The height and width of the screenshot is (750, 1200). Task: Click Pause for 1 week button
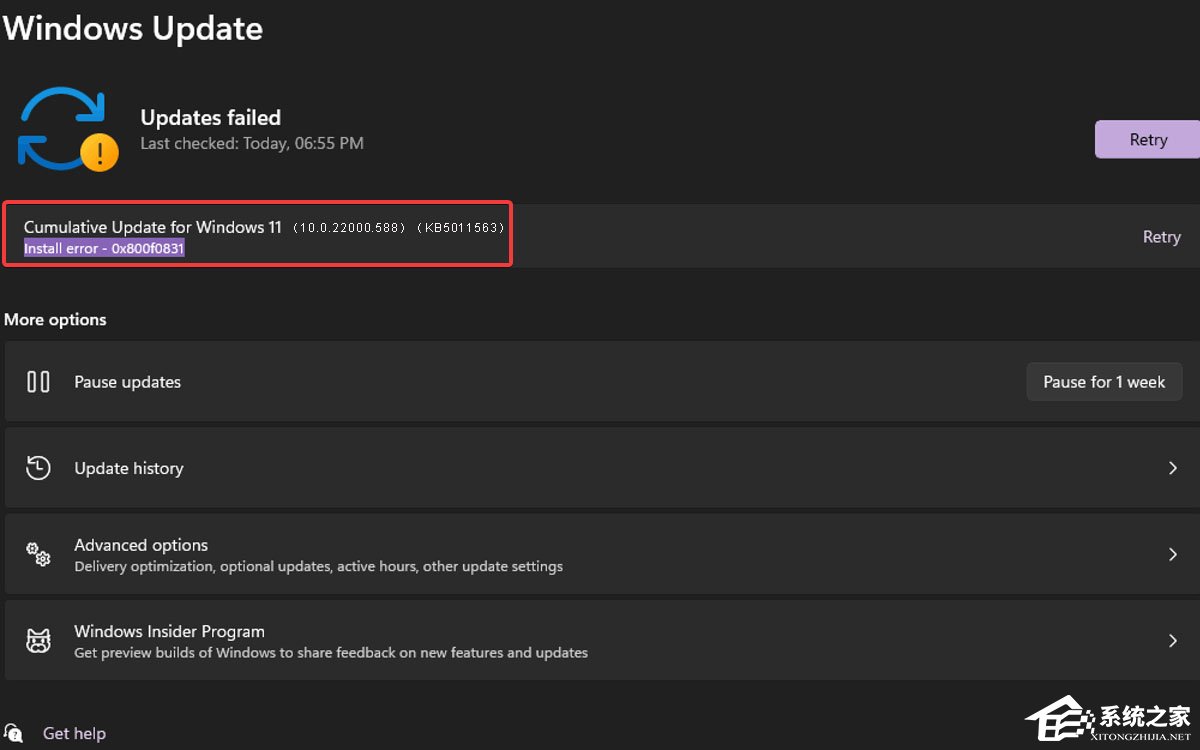tap(1104, 382)
